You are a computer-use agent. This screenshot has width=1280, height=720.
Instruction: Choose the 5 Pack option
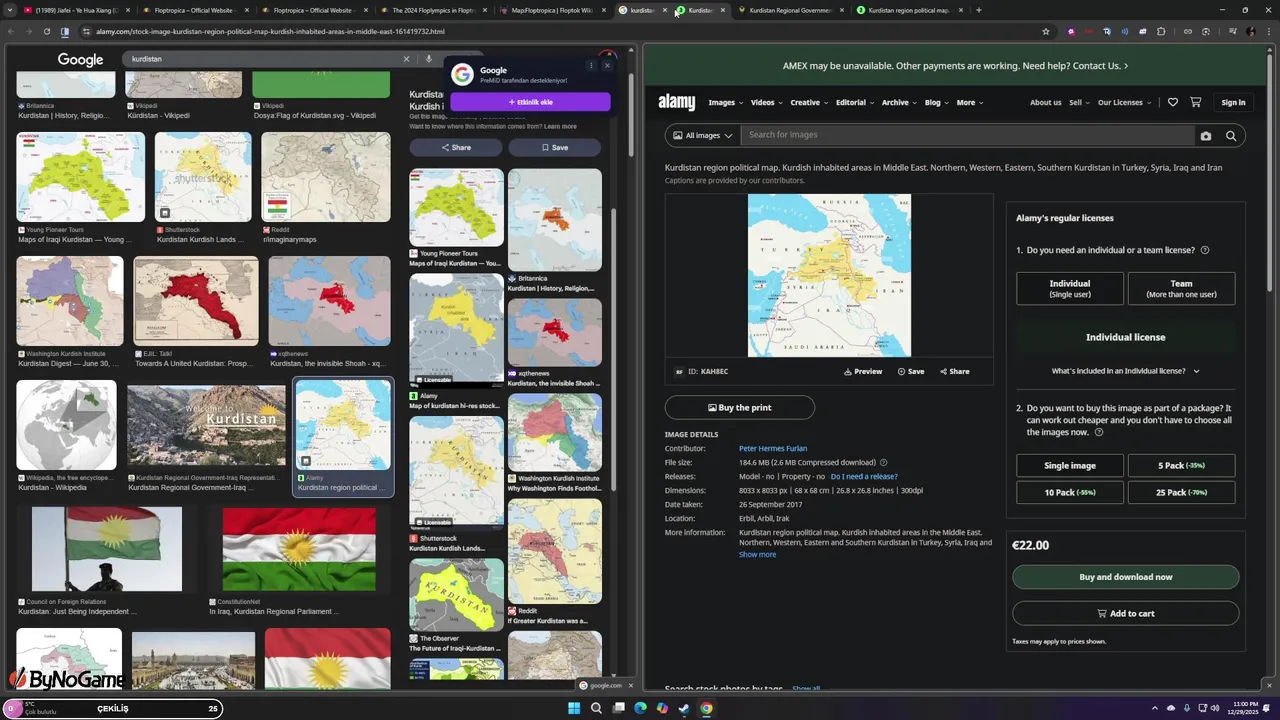coord(1181,466)
